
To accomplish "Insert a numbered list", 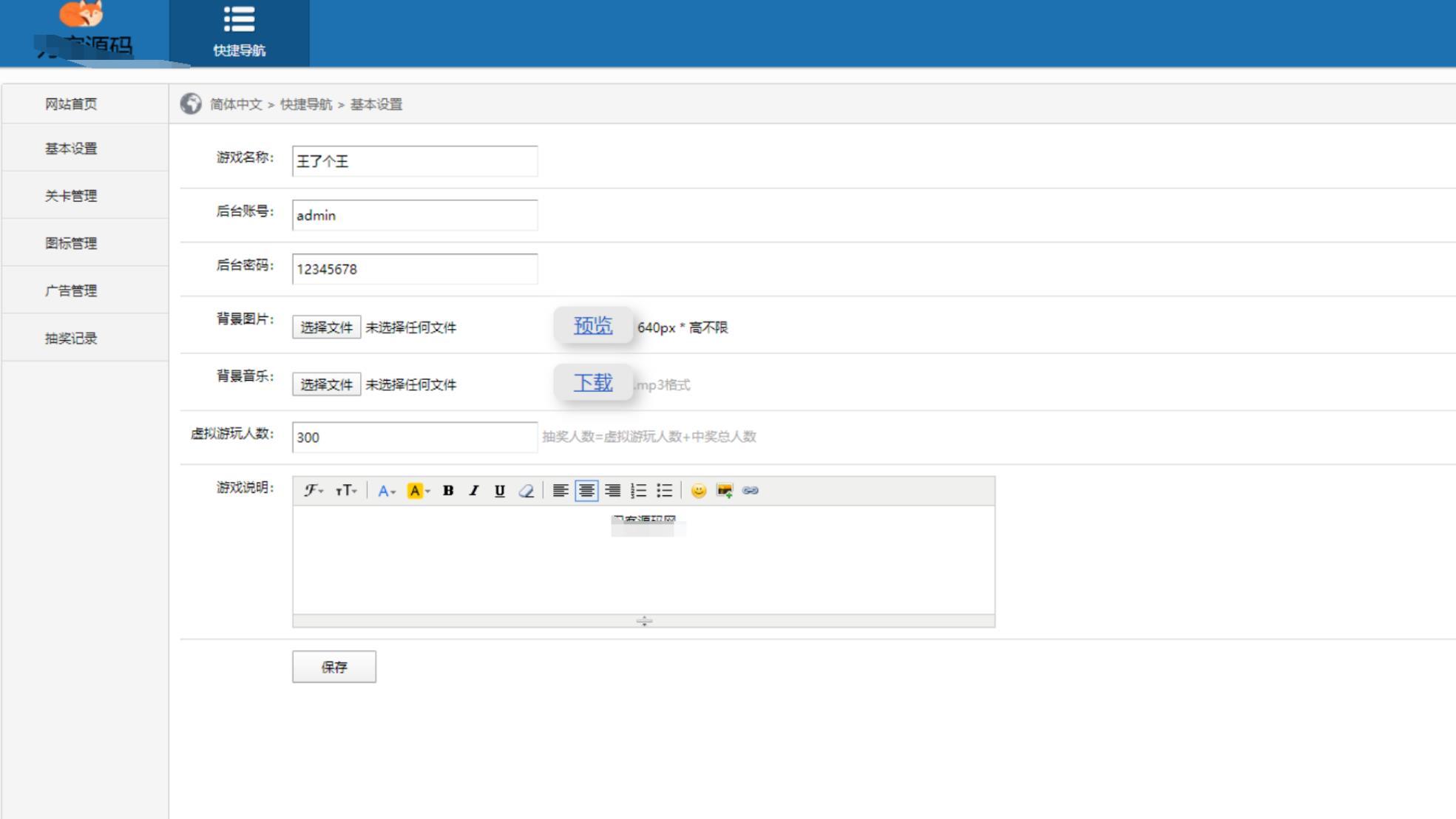I will tap(638, 490).
